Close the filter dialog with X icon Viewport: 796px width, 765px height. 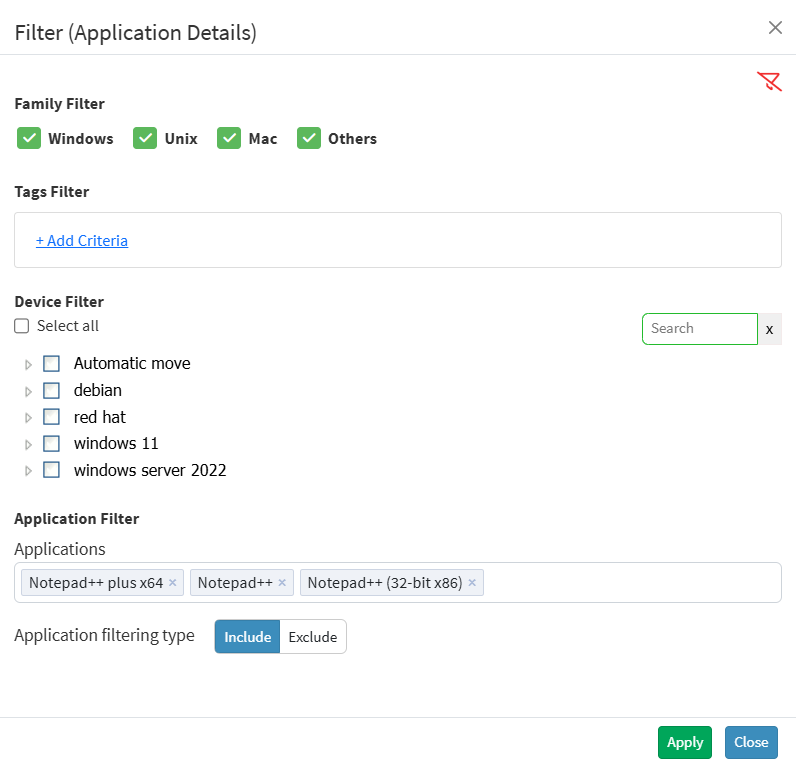(x=775, y=28)
